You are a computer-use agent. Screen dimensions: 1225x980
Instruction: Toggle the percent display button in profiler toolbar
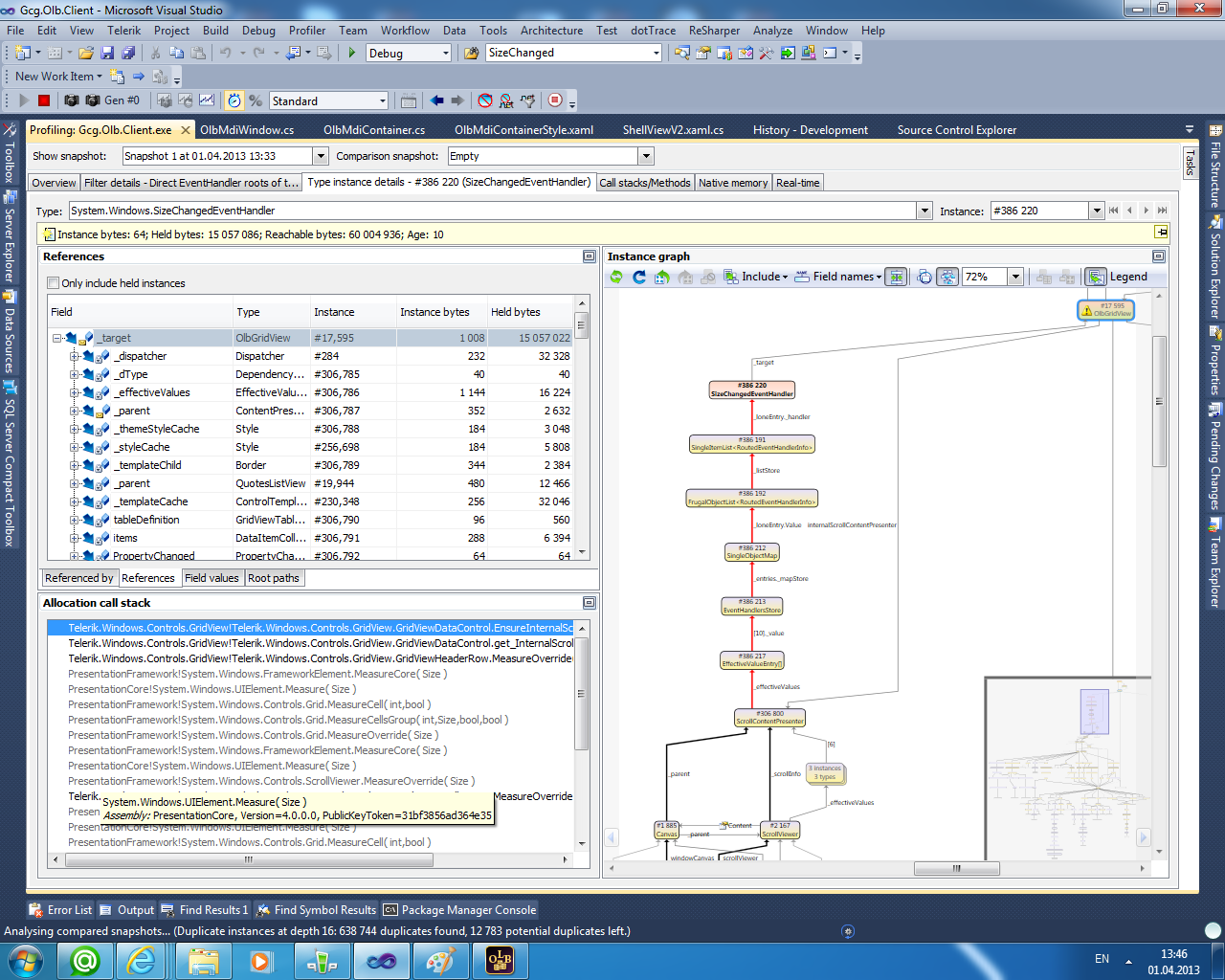coord(256,100)
